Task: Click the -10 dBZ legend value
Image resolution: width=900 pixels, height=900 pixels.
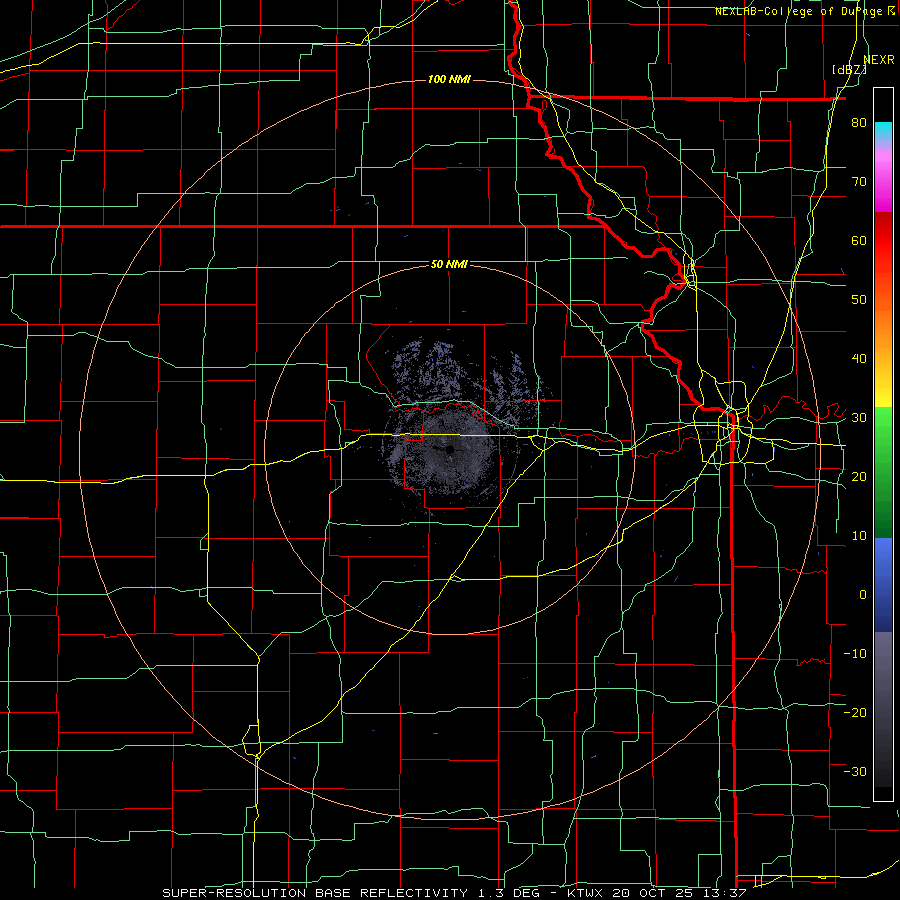Action: coord(855,654)
